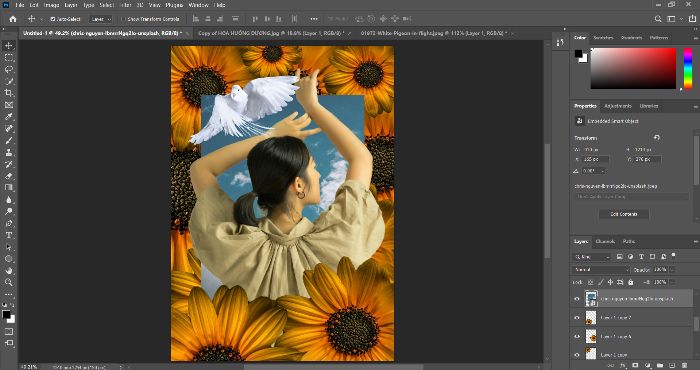The width and height of the screenshot is (700, 370).
Task: Select the Zoom tool
Action: click(8, 282)
